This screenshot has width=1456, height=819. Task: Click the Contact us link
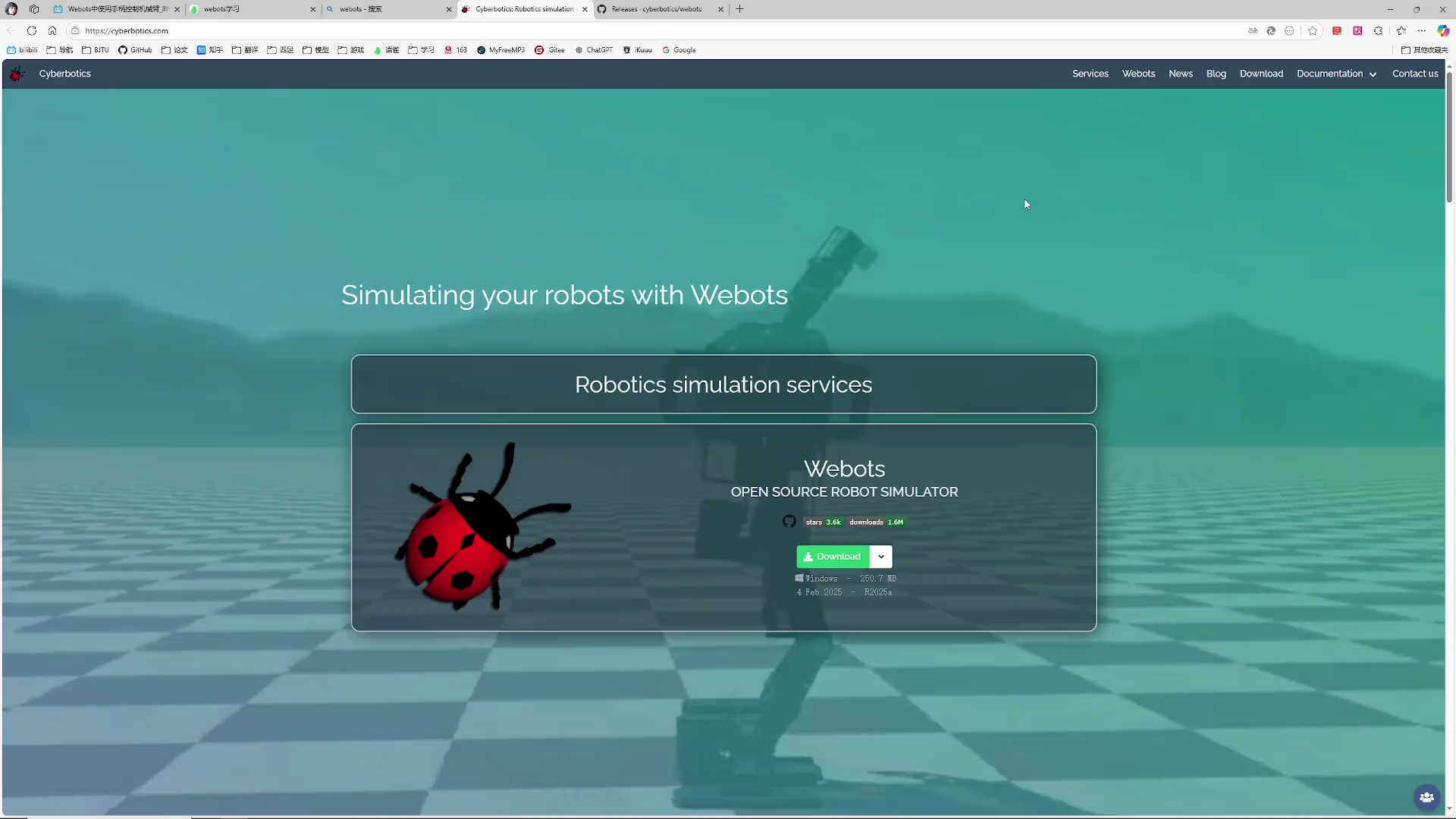coord(1415,74)
